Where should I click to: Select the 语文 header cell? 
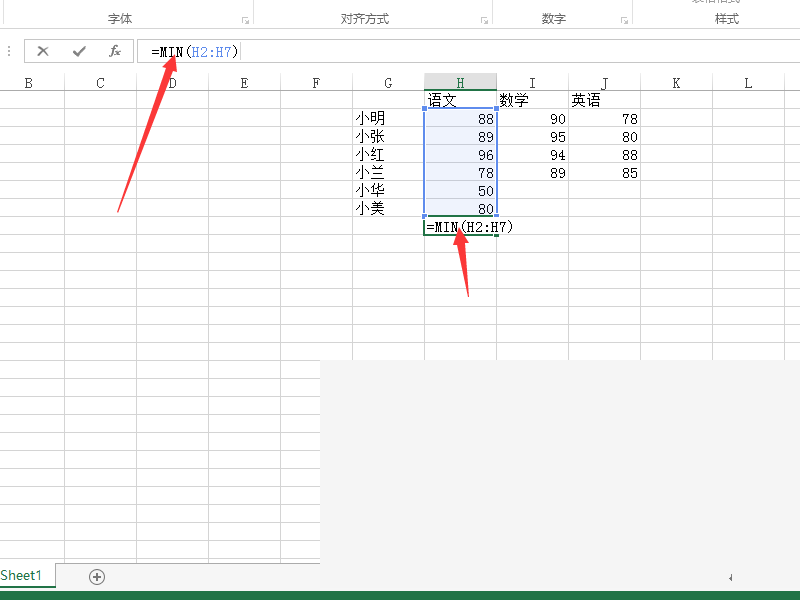(460, 99)
